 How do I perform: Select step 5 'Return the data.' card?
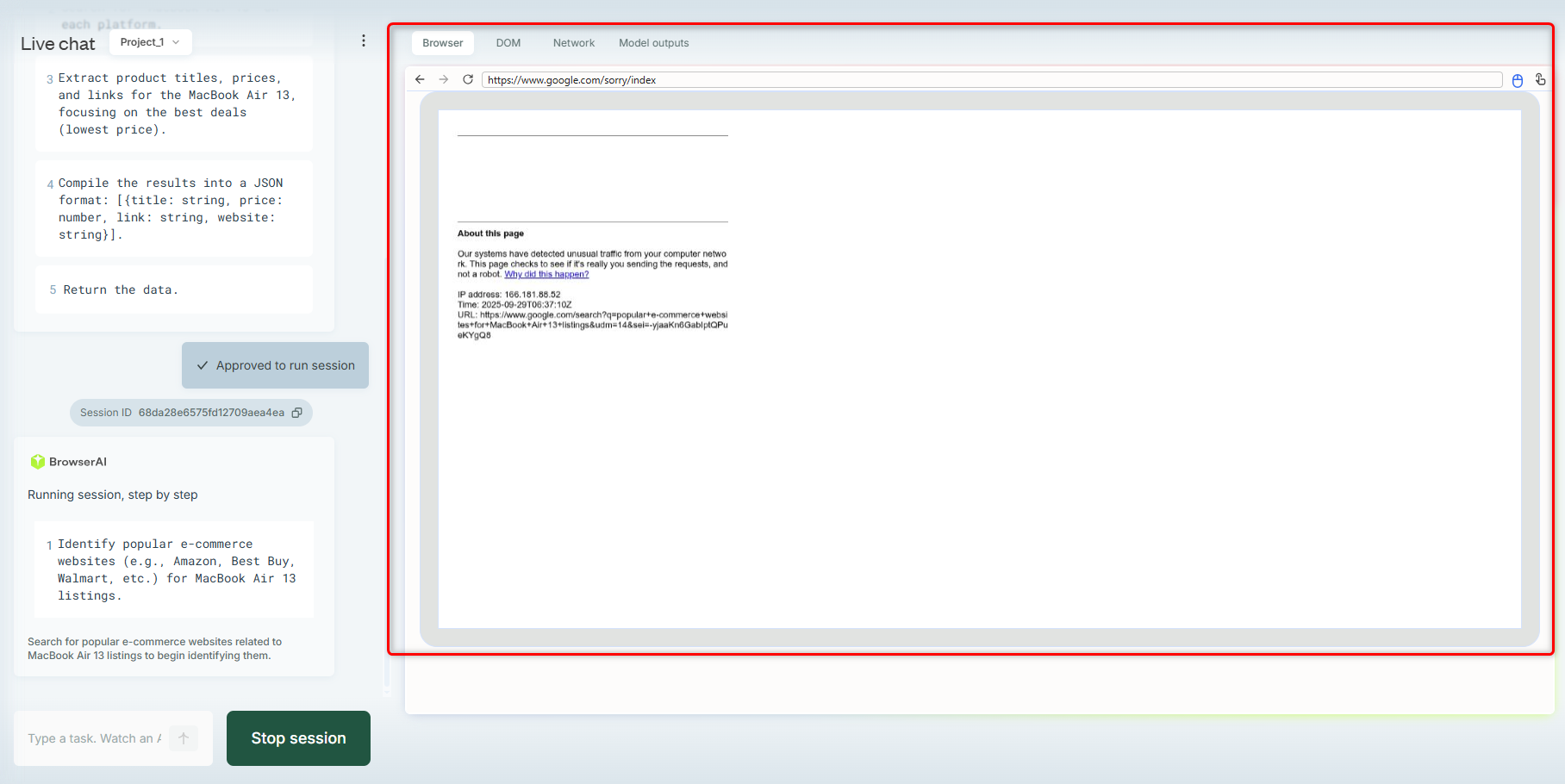[174, 289]
